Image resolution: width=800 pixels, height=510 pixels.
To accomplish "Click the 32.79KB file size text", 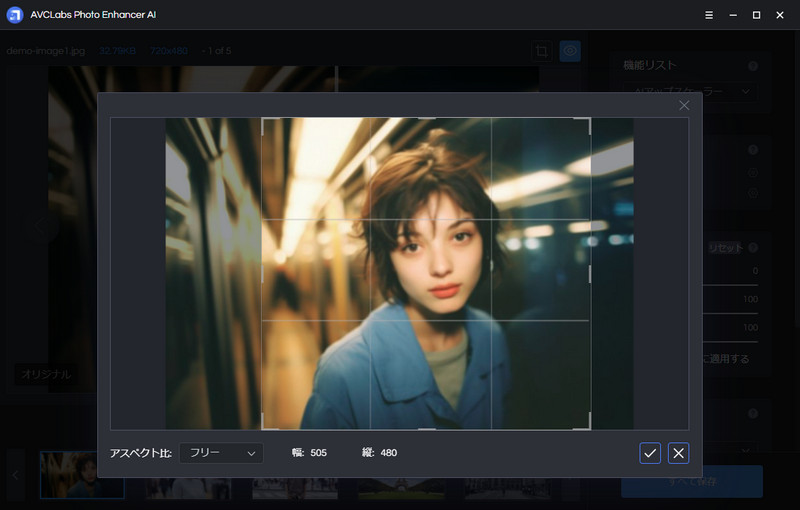I will coord(117,51).
